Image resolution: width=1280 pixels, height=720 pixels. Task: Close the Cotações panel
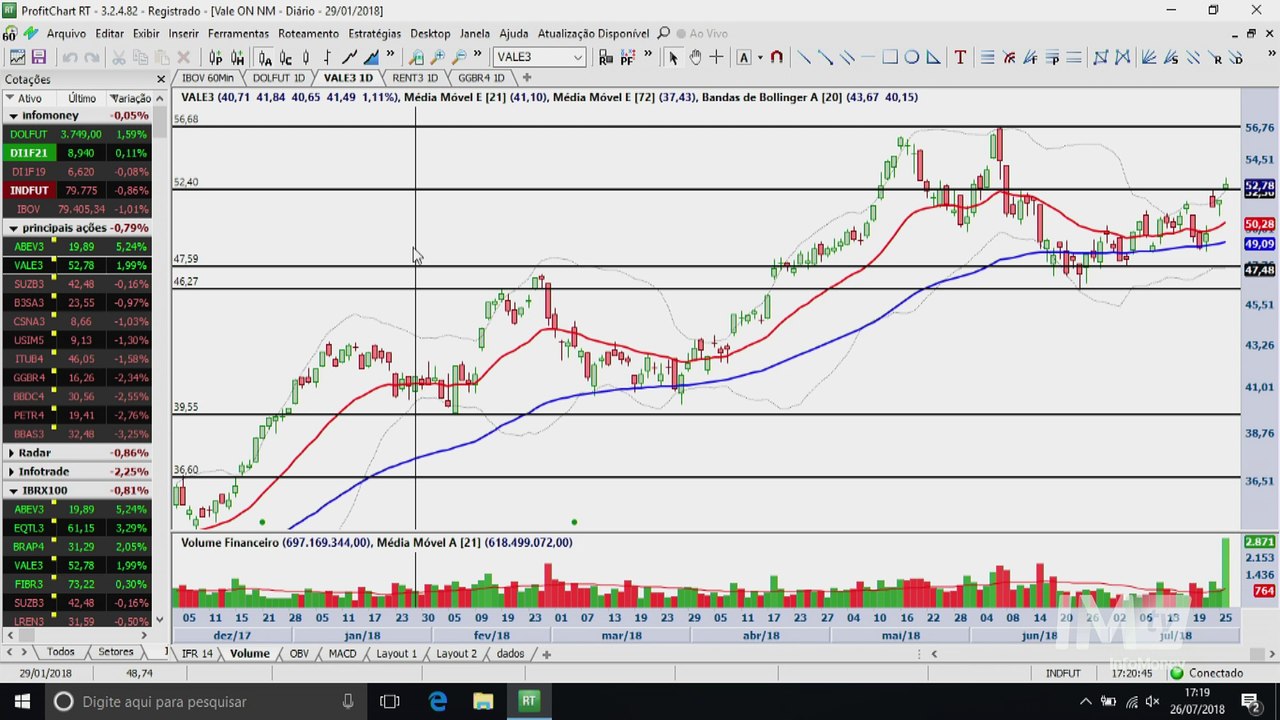[160, 79]
